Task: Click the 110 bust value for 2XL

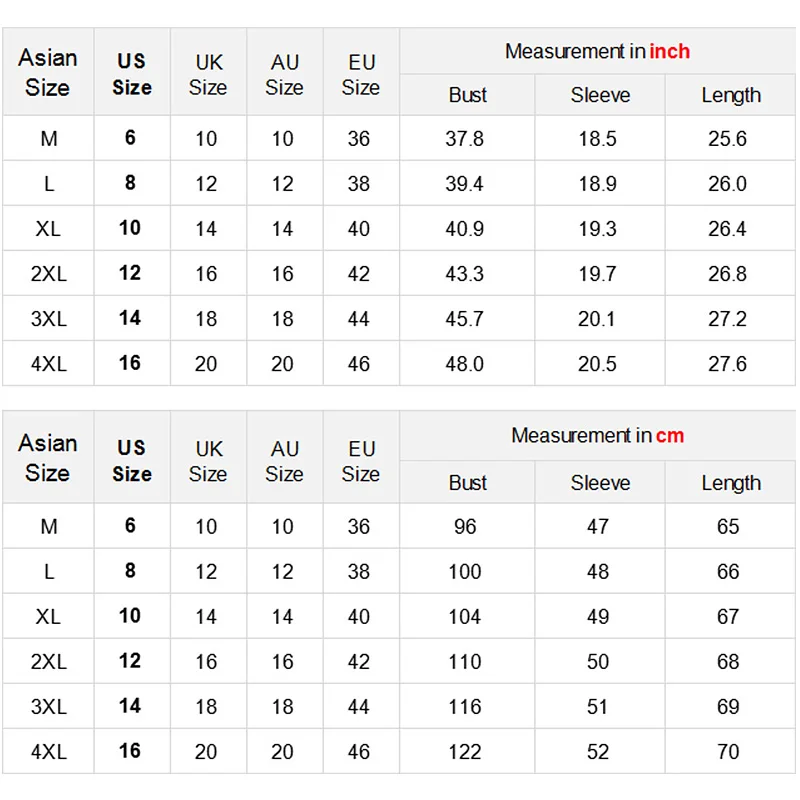Action: (465, 662)
